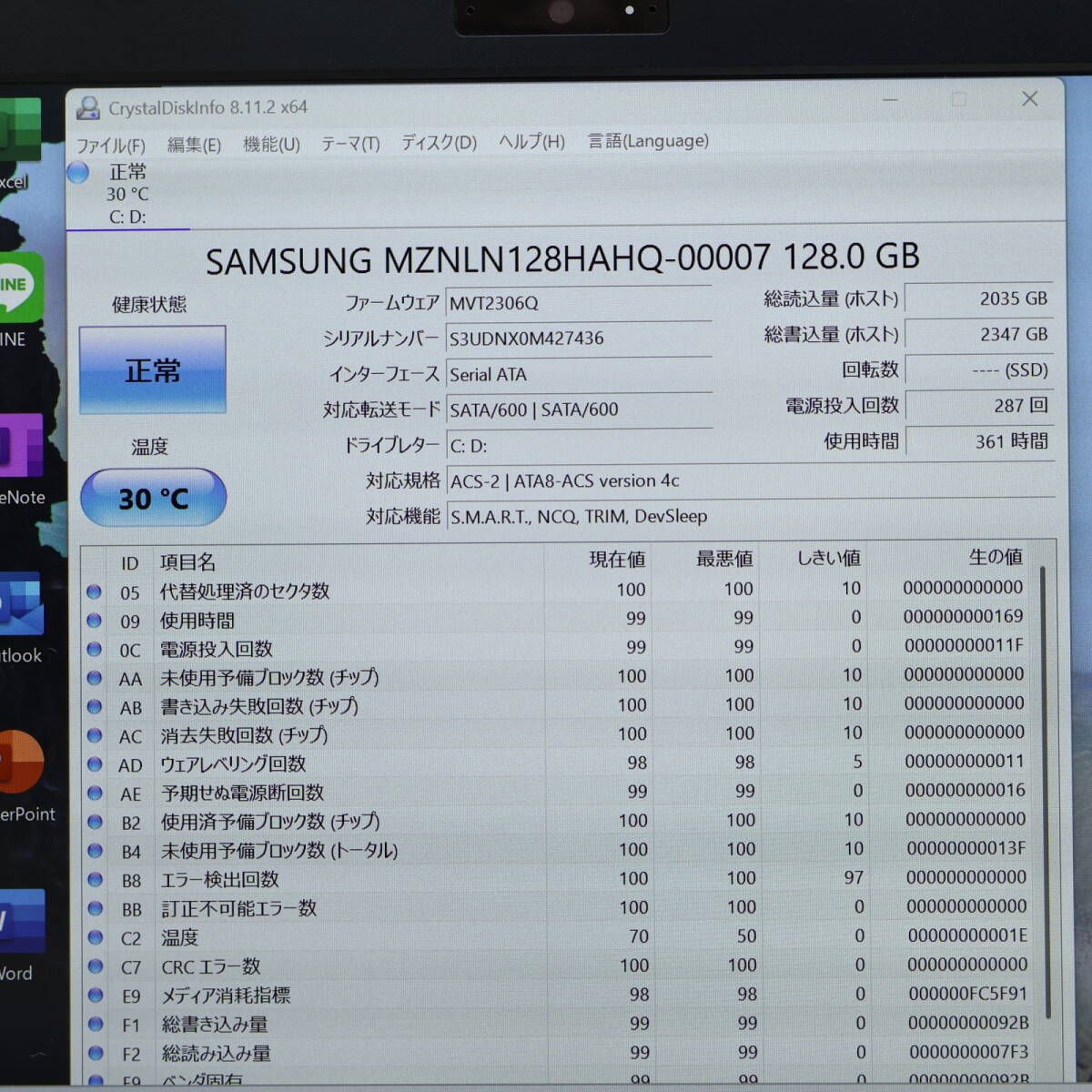The height and width of the screenshot is (1092, 1092).
Task: Click the transfer mode field SATA/600 | SATA/600
Action: click(x=579, y=409)
